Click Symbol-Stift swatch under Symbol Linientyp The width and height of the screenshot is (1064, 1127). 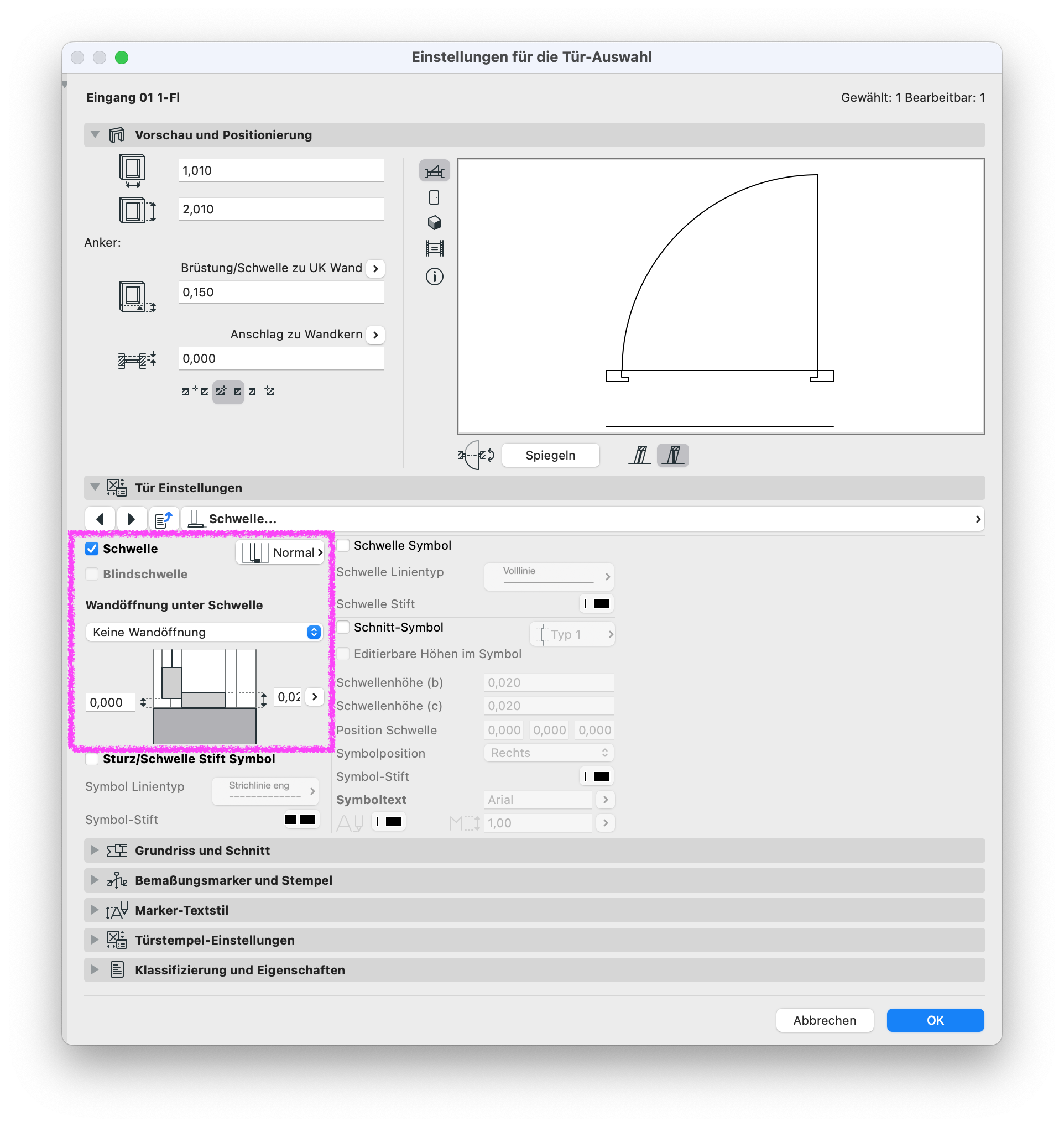[301, 820]
